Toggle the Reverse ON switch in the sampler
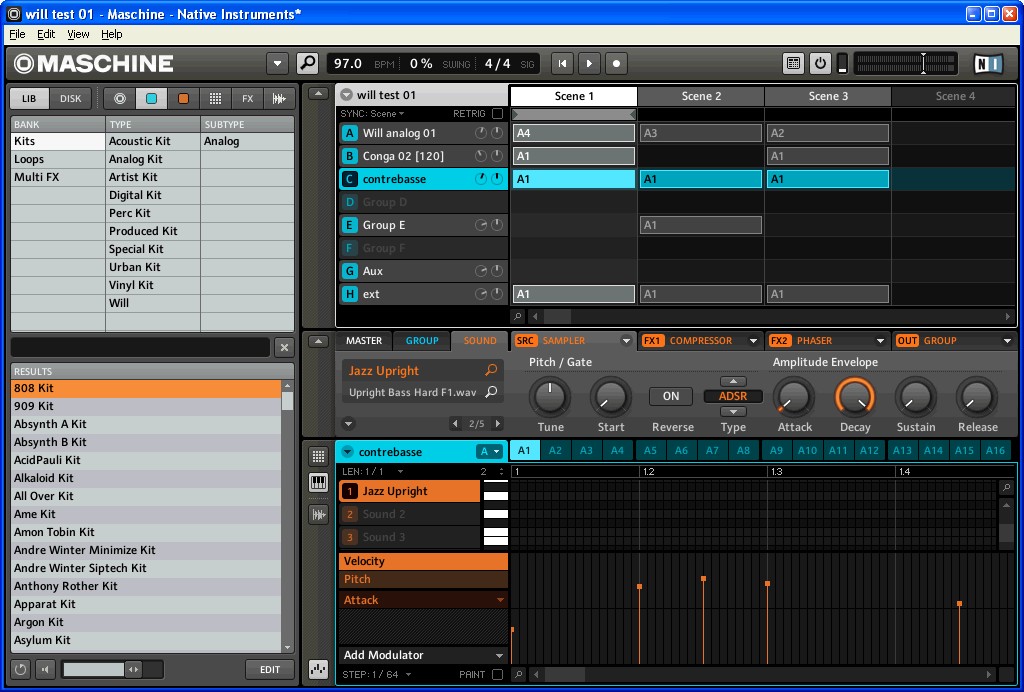 pos(670,396)
